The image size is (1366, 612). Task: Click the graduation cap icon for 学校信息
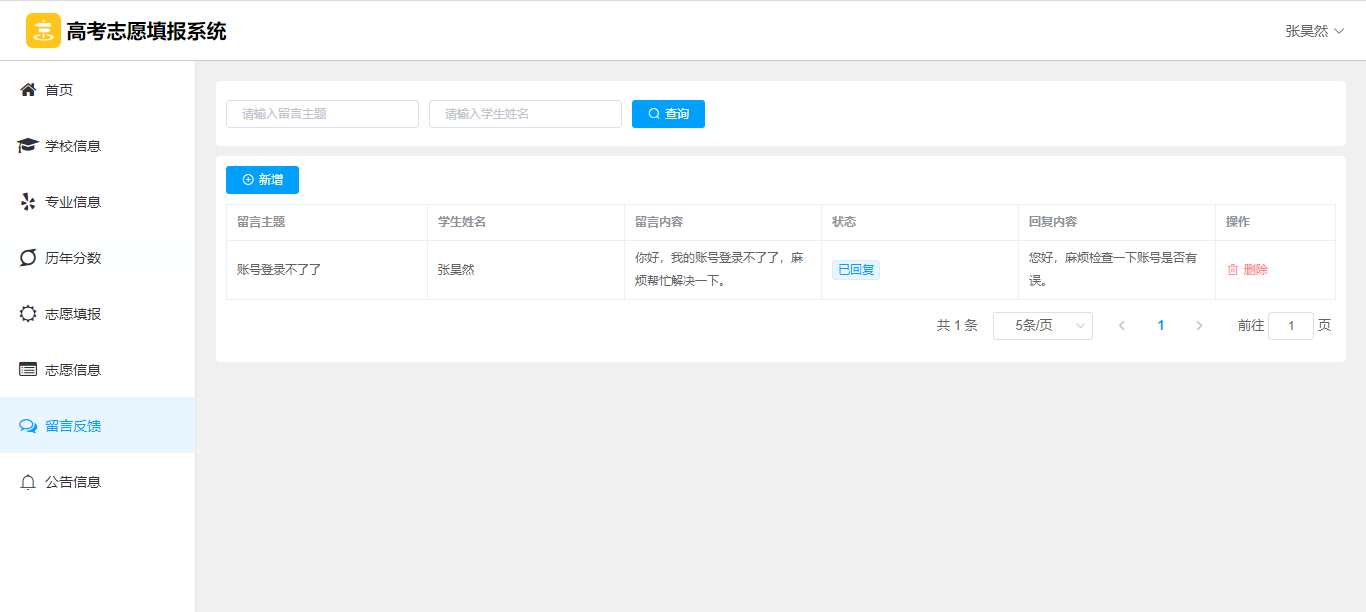click(28, 146)
